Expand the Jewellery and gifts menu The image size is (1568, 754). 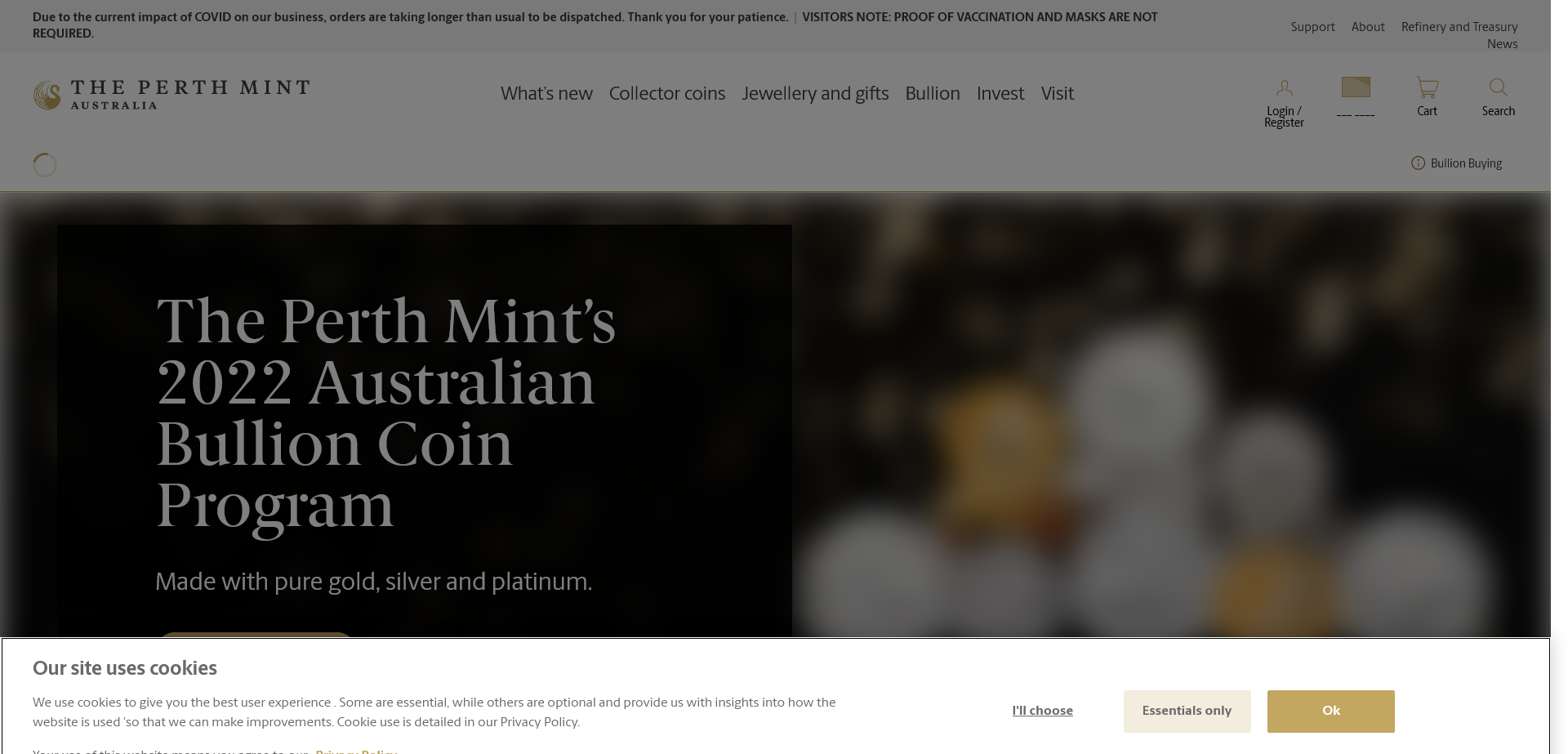point(815,94)
